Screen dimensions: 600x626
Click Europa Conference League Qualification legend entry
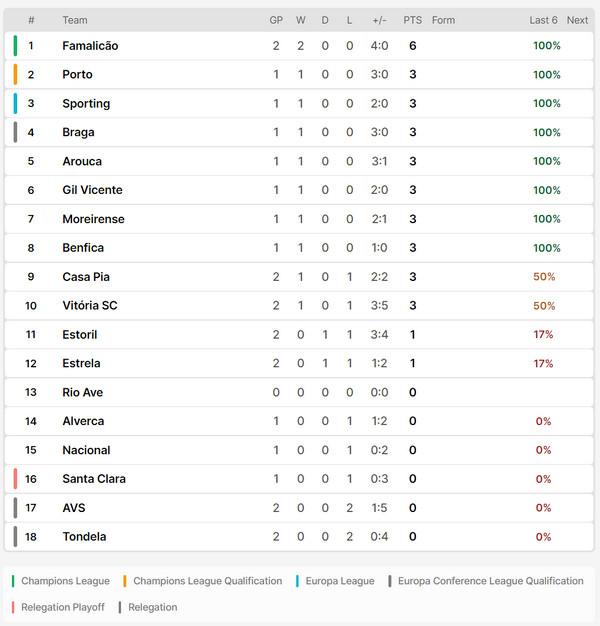click(x=486, y=581)
